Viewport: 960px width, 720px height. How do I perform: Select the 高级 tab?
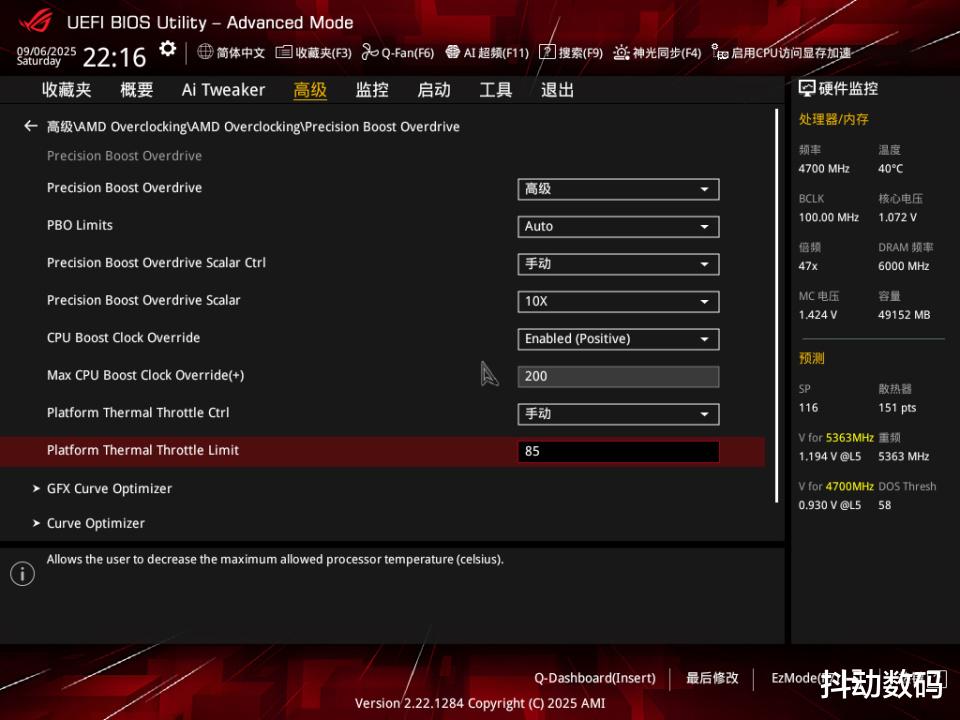point(310,90)
